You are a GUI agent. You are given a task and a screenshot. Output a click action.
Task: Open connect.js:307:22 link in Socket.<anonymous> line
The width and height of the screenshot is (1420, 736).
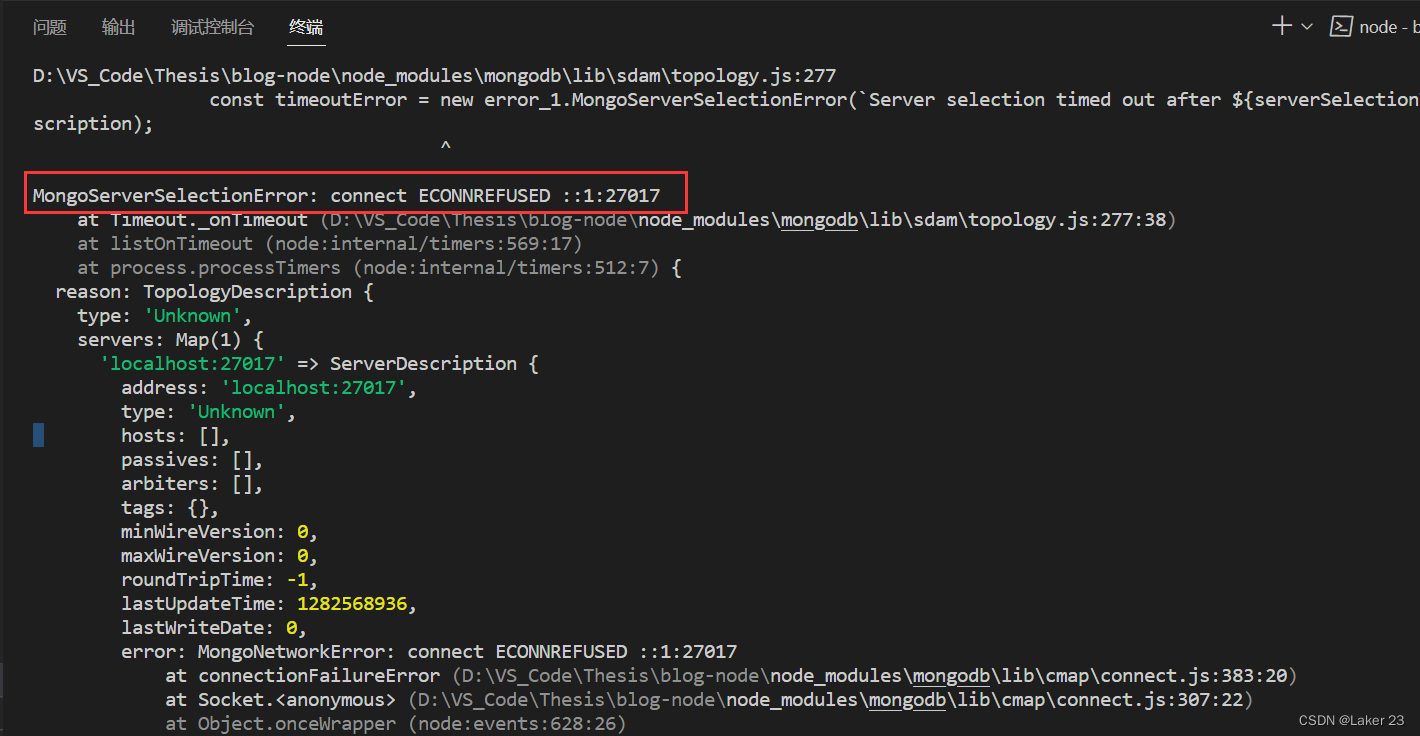[x=831, y=699]
